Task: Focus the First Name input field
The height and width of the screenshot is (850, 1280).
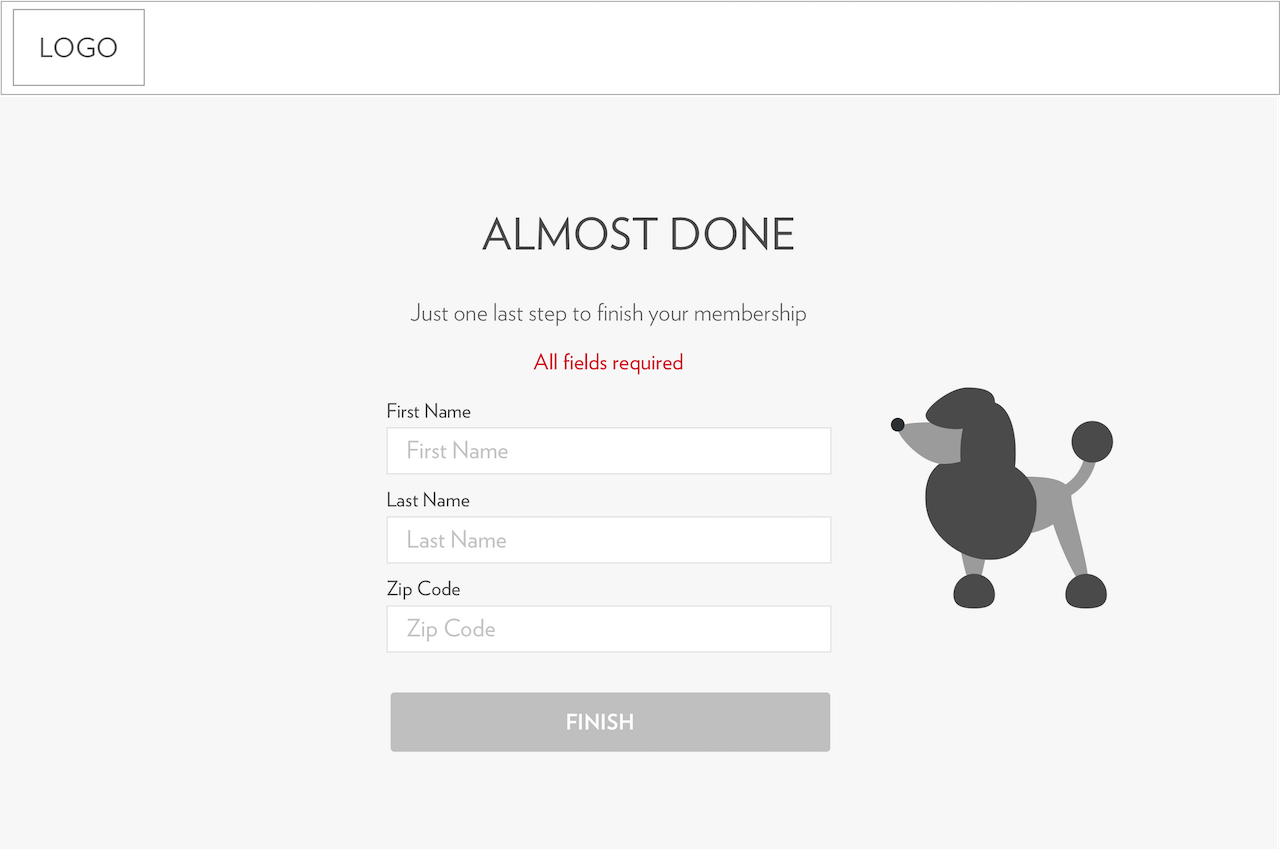Action: coord(609,451)
